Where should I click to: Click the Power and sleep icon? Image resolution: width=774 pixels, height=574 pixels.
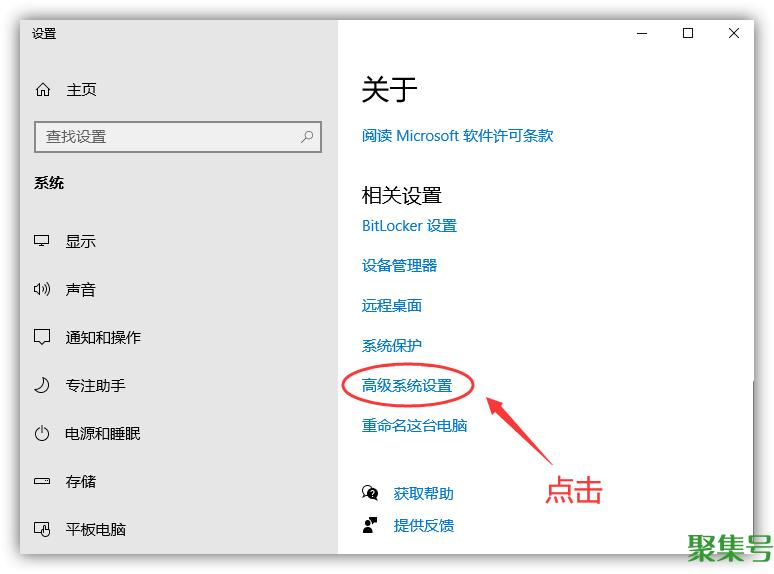point(42,433)
